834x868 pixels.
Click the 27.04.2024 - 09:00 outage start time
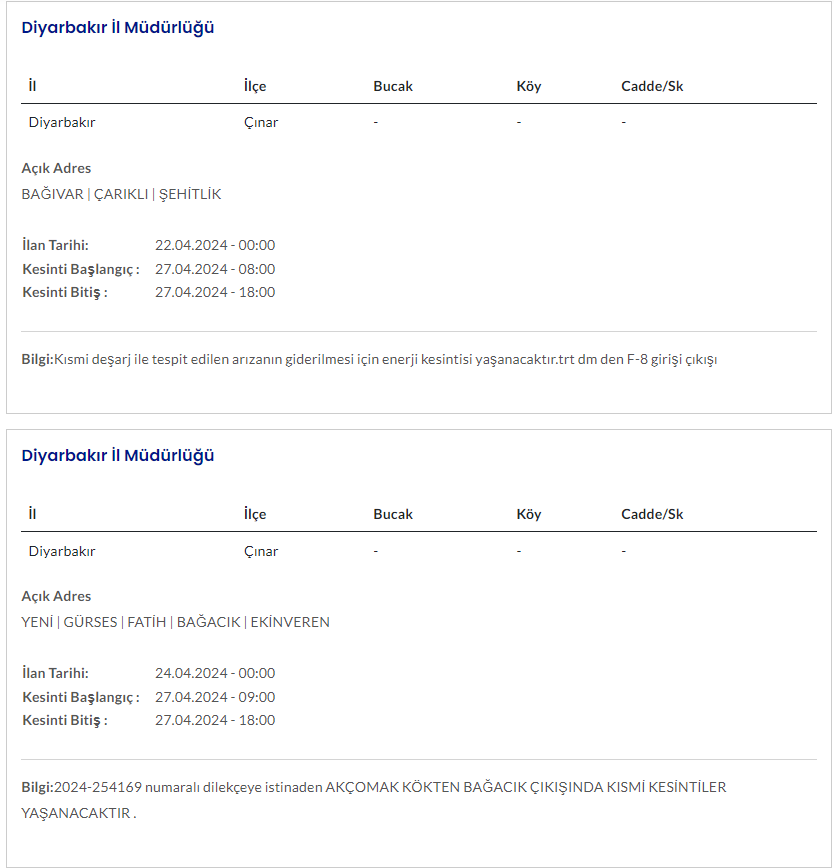click(215, 697)
